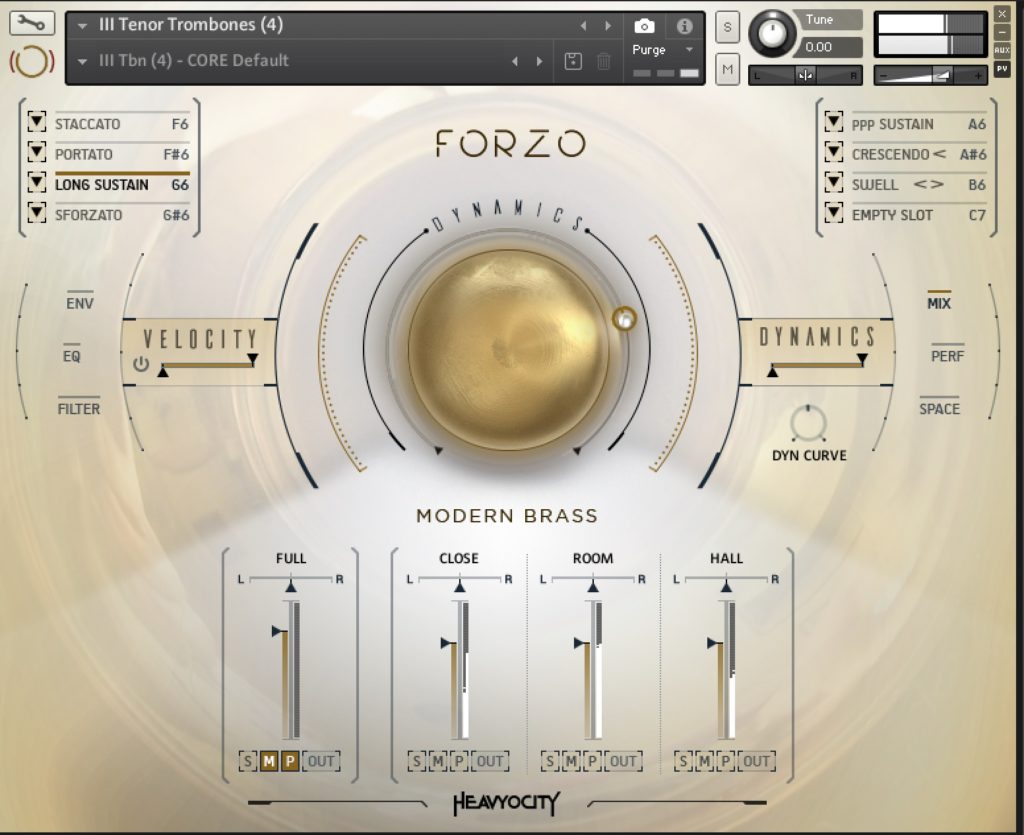
Task: Toggle purge P on the HALL channel
Action: tap(725, 761)
